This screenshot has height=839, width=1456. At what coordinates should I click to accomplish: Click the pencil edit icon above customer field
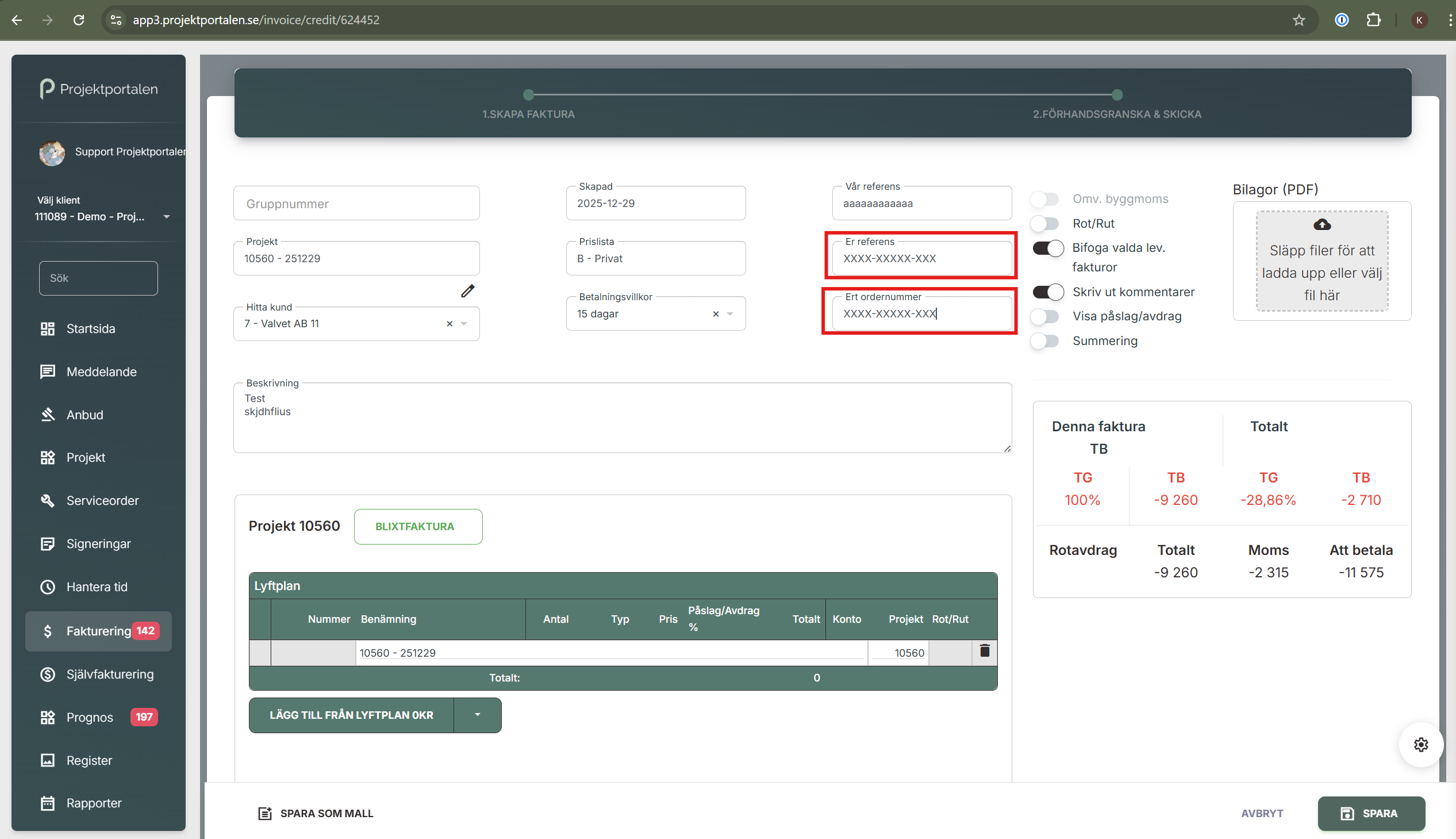point(468,291)
